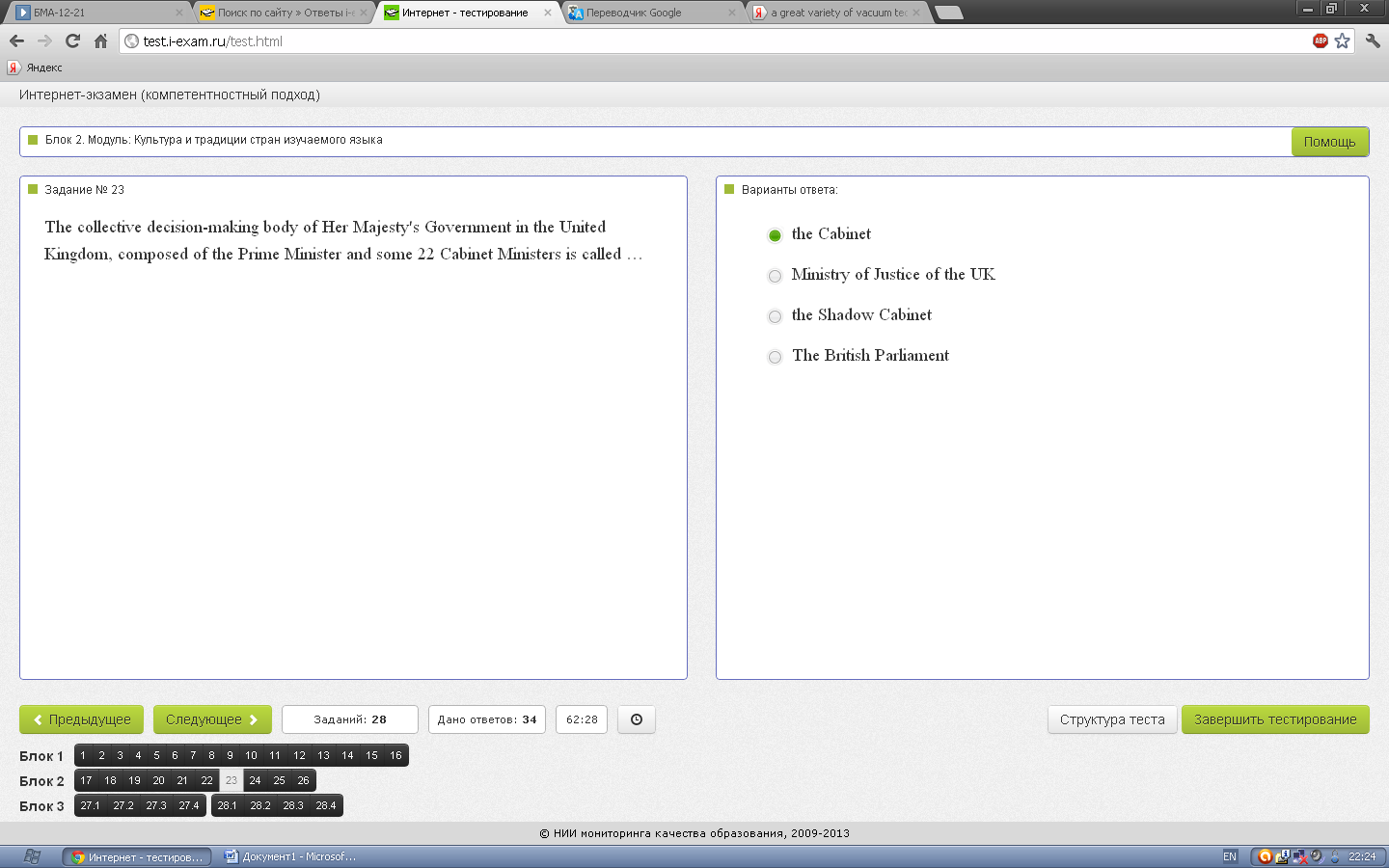Open Chrome wrench settings menu

[1373, 41]
